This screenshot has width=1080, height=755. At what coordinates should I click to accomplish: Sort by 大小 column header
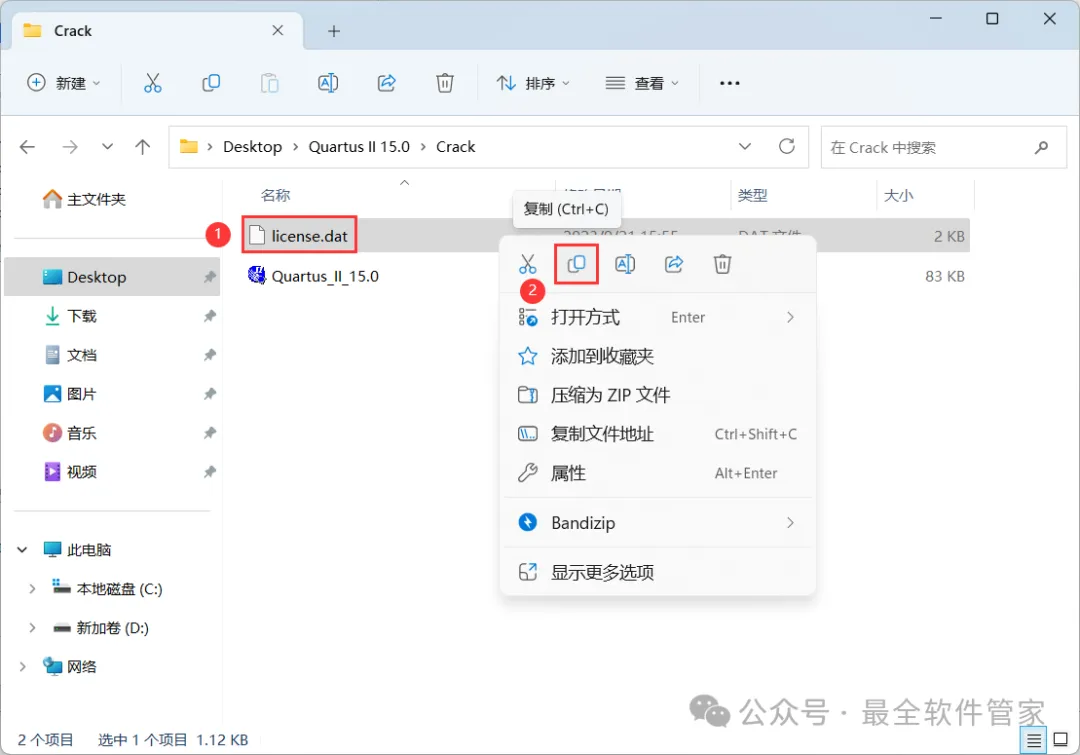pos(898,196)
